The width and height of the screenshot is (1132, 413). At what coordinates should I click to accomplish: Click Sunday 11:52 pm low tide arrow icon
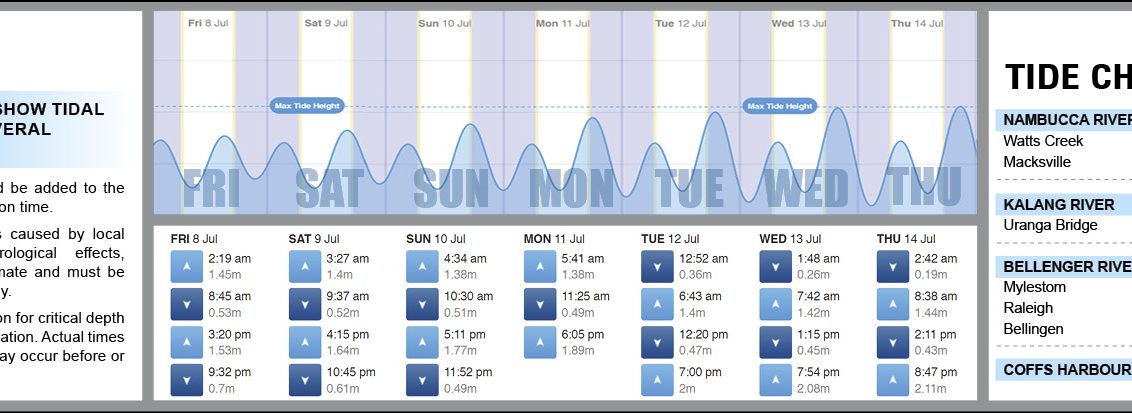pos(422,380)
